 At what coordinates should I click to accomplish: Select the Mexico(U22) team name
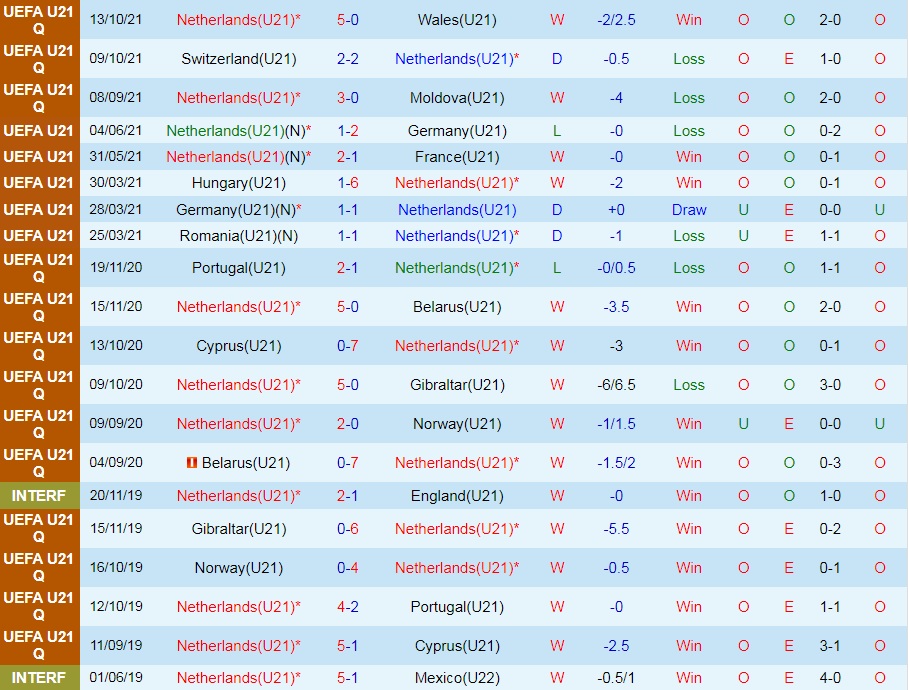(x=457, y=678)
